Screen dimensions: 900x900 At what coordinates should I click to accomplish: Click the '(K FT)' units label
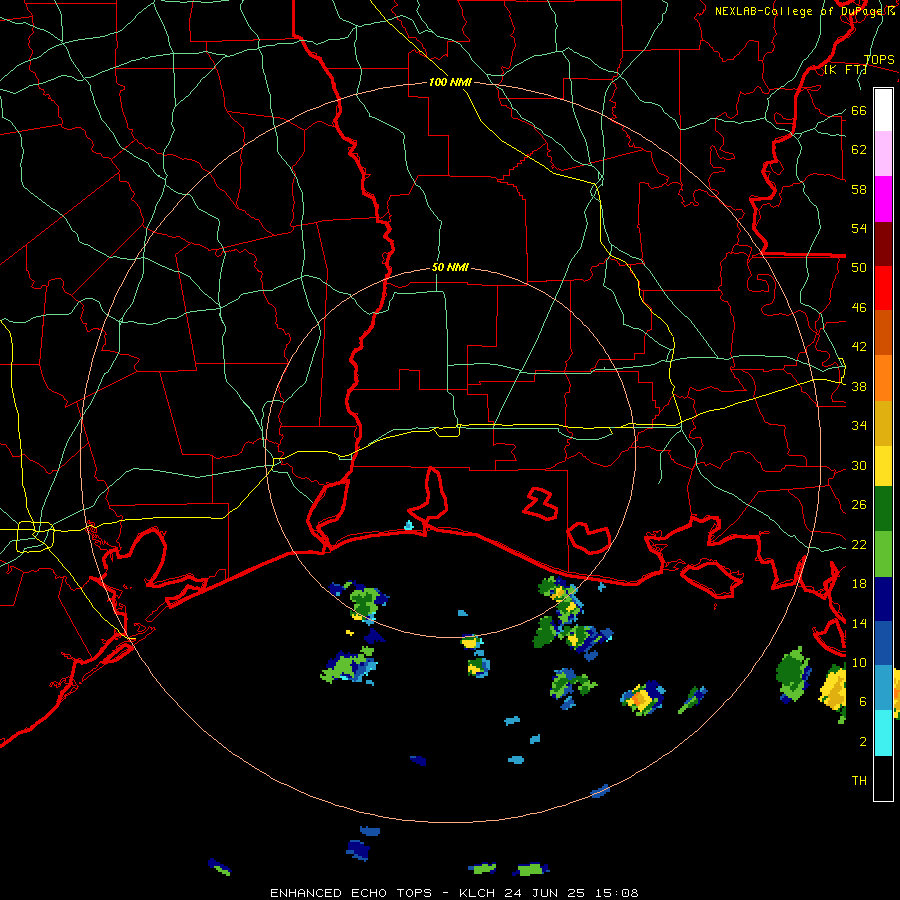coord(846,70)
